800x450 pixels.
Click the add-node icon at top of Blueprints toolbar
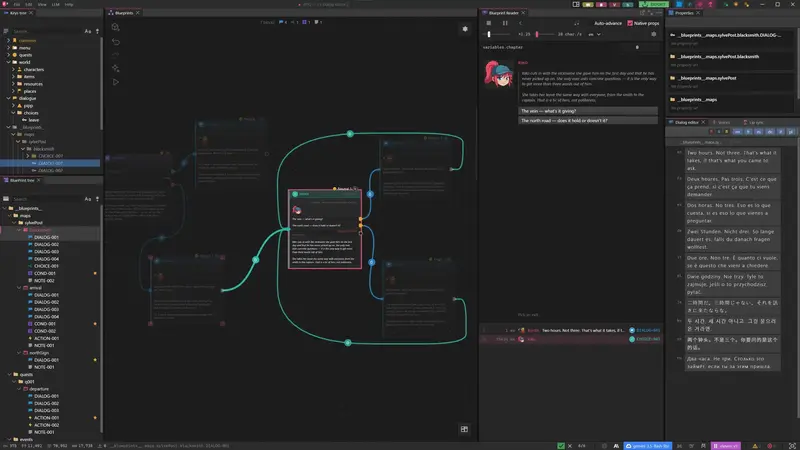(x=116, y=27)
